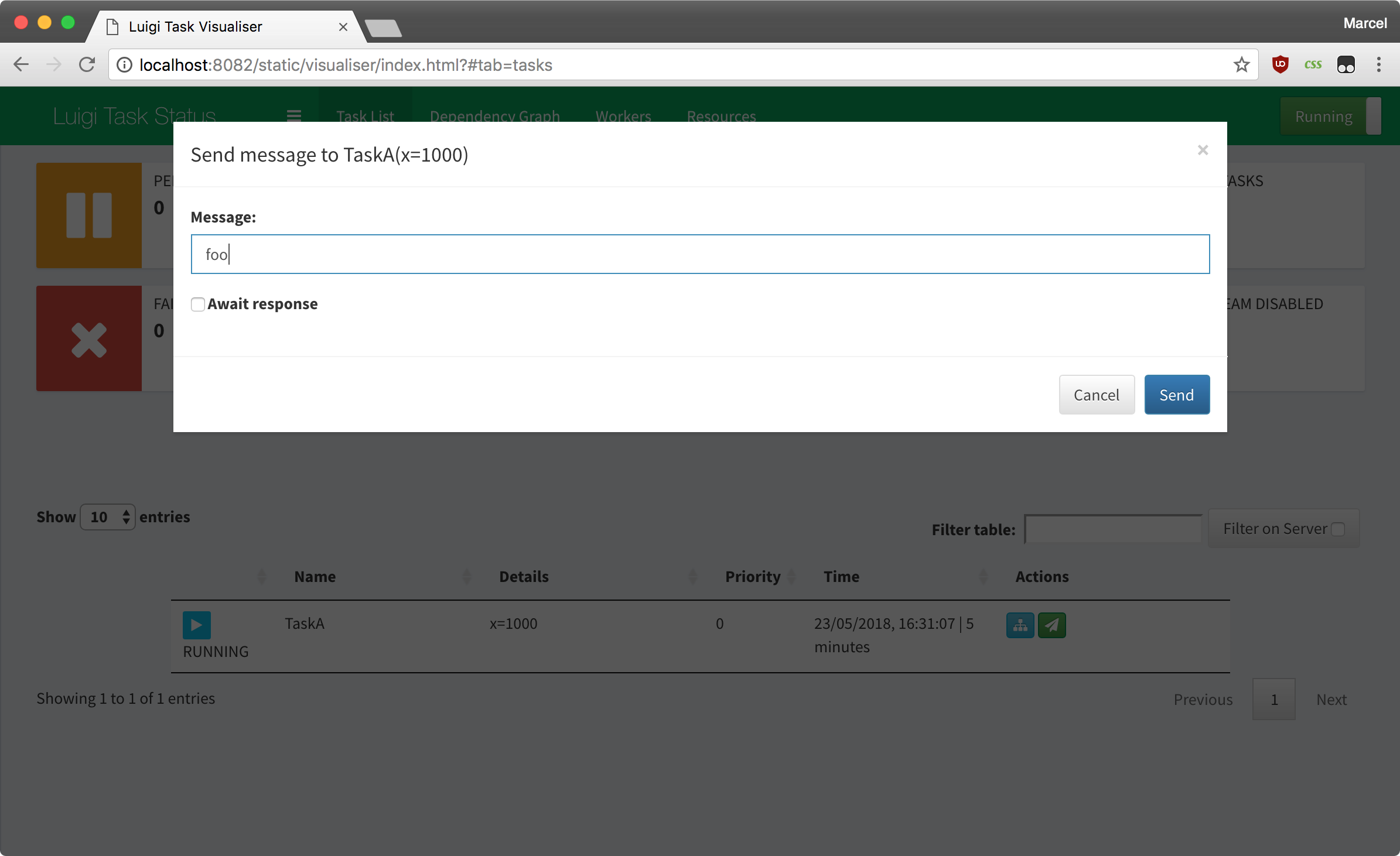Image resolution: width=1400 pixels, height=856 pixels.
Task: Click the RUNNING play status icon
Action: pos(197,625)
